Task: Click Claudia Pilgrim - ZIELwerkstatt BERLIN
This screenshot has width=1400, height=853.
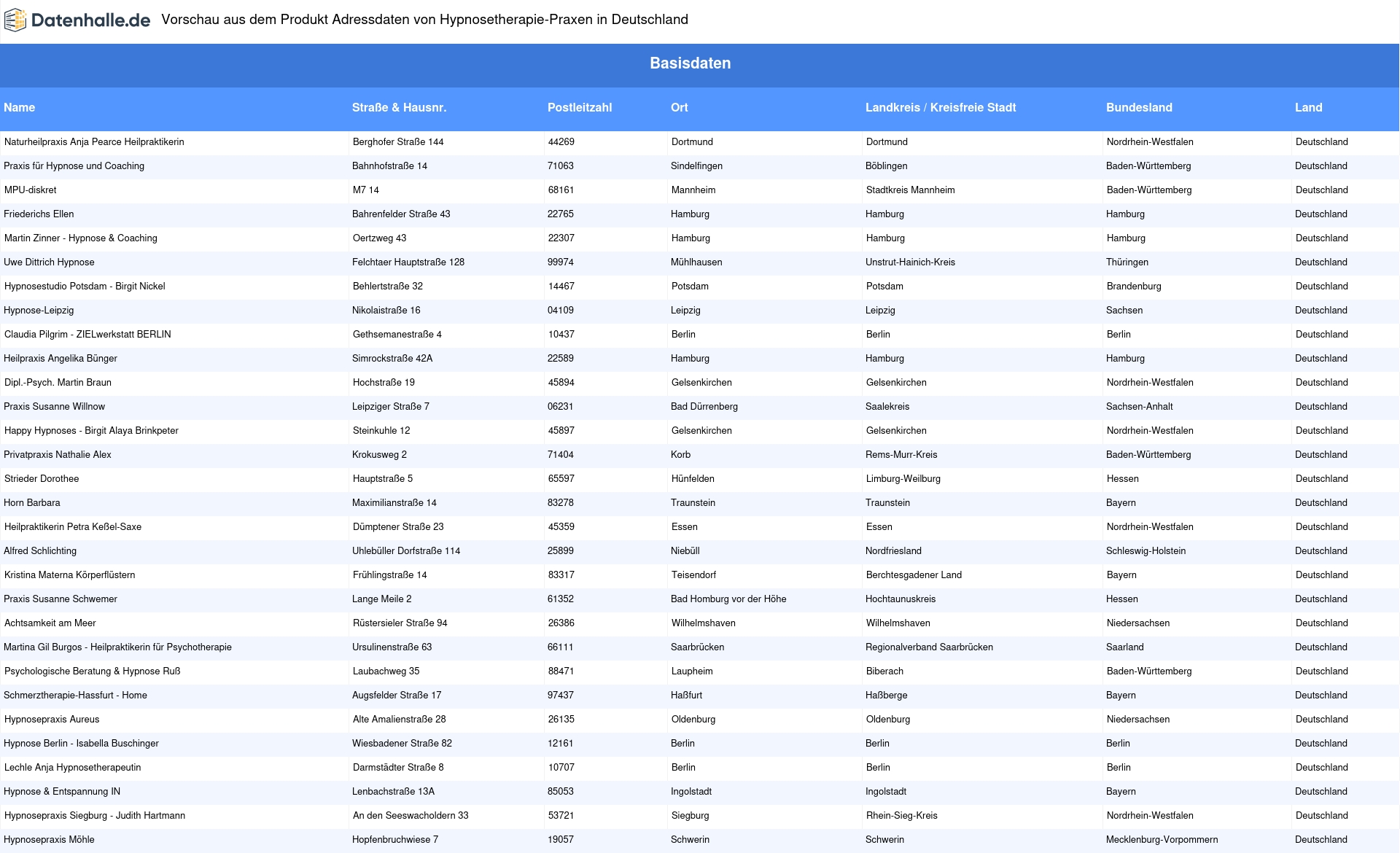Action: tap(87, 335)
